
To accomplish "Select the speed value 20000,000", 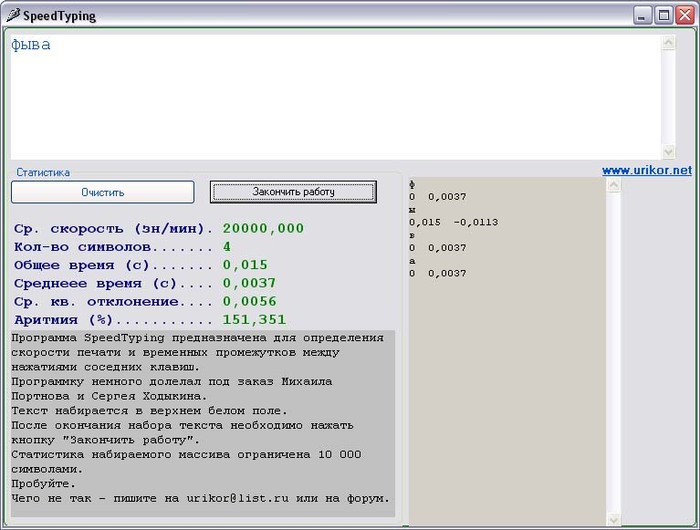I will (263, 228).
